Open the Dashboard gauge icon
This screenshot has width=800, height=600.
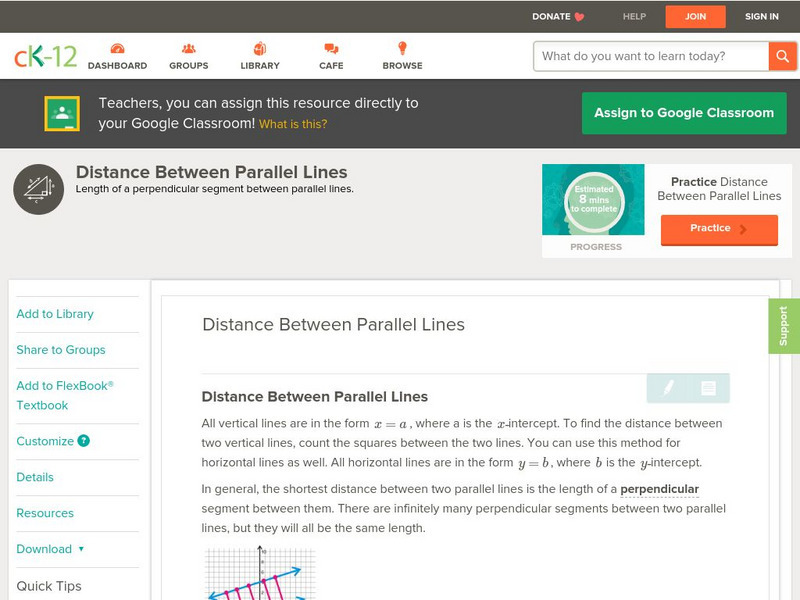(117, 48)
